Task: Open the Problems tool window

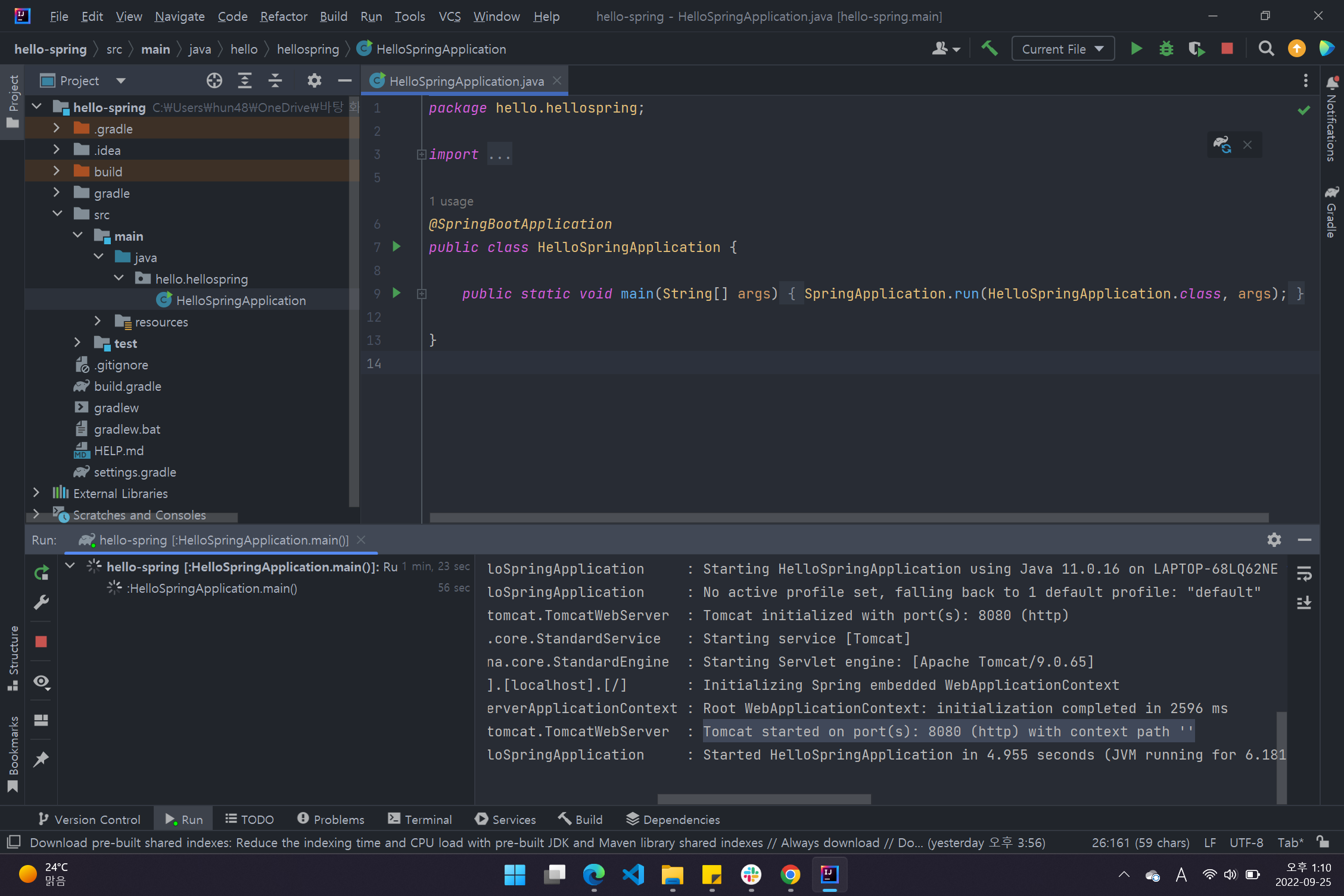Action: pos(331,819)
